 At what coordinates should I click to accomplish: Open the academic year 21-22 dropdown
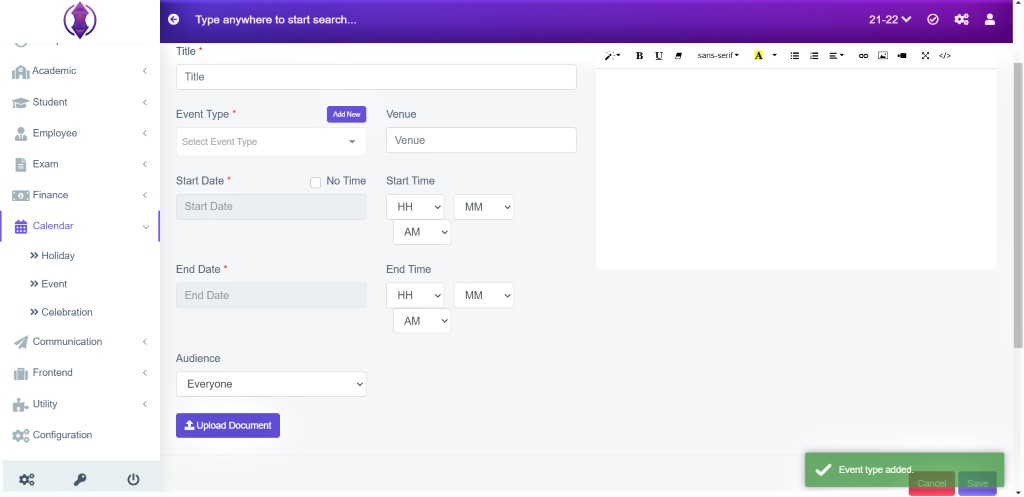889,20
